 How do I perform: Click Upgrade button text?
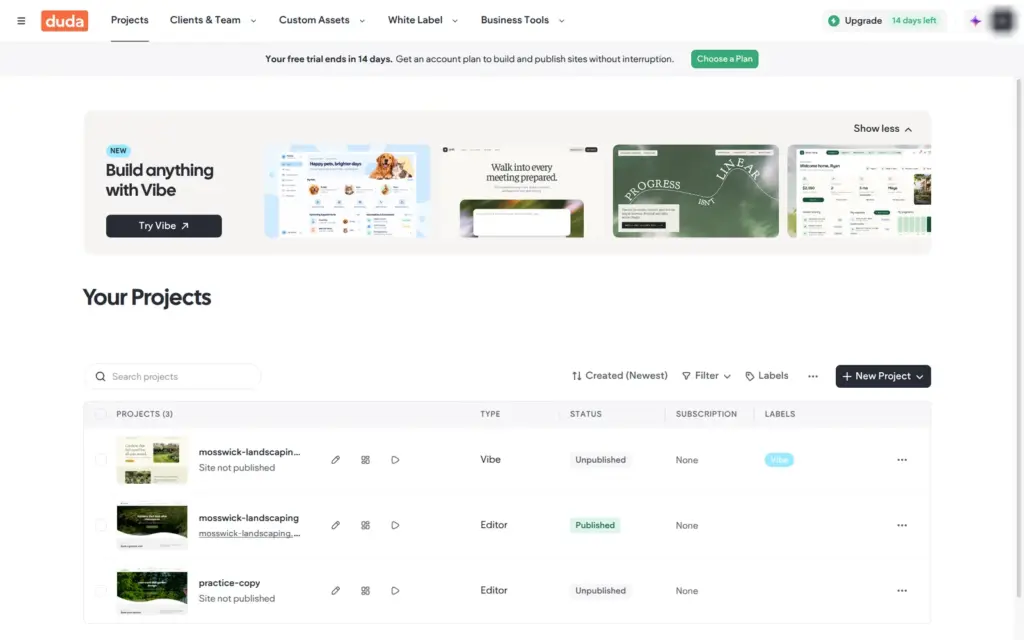(x=863, y=21)
